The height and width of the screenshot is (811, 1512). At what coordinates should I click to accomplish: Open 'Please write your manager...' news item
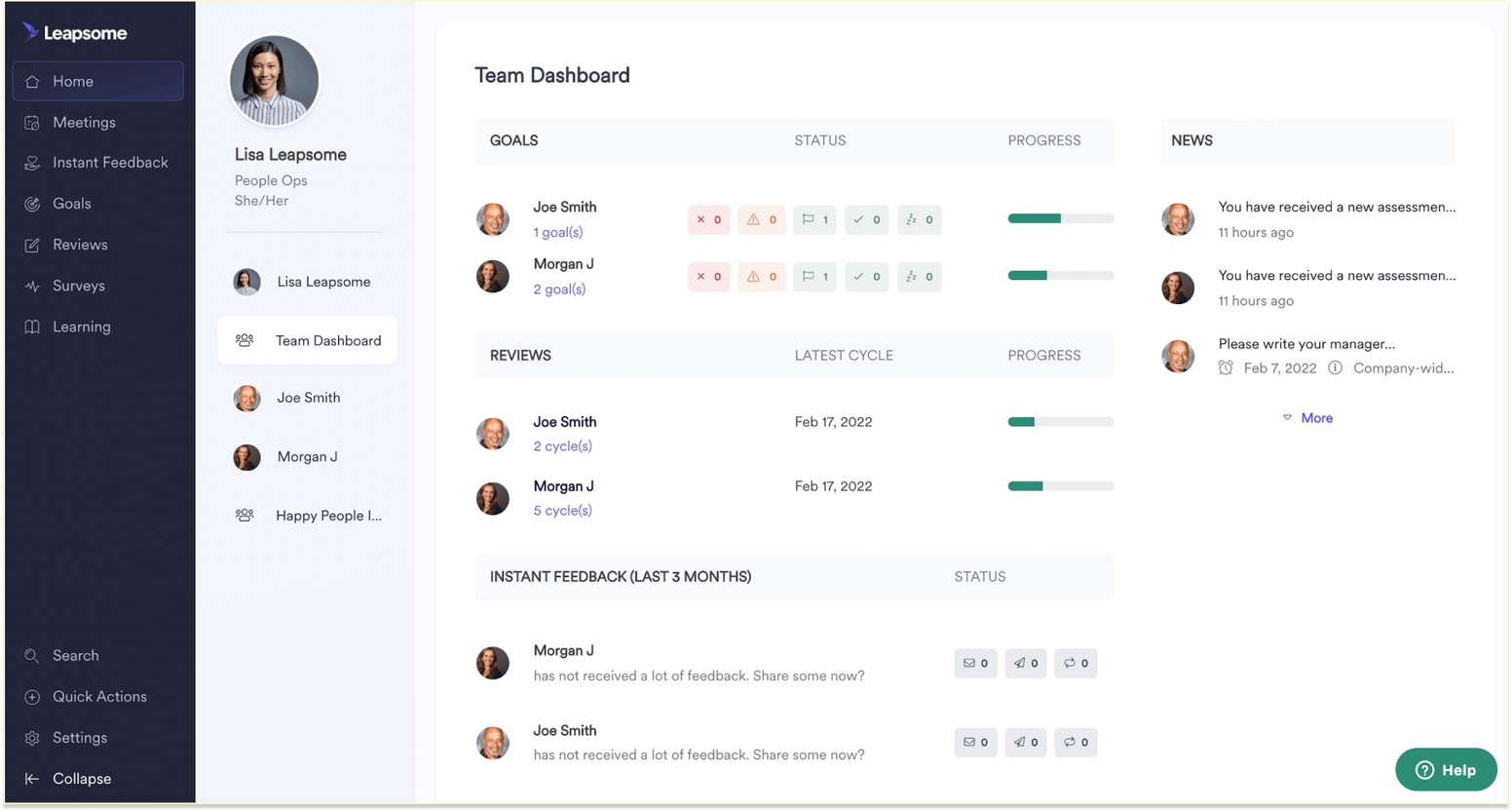(x=1308, y=356)
